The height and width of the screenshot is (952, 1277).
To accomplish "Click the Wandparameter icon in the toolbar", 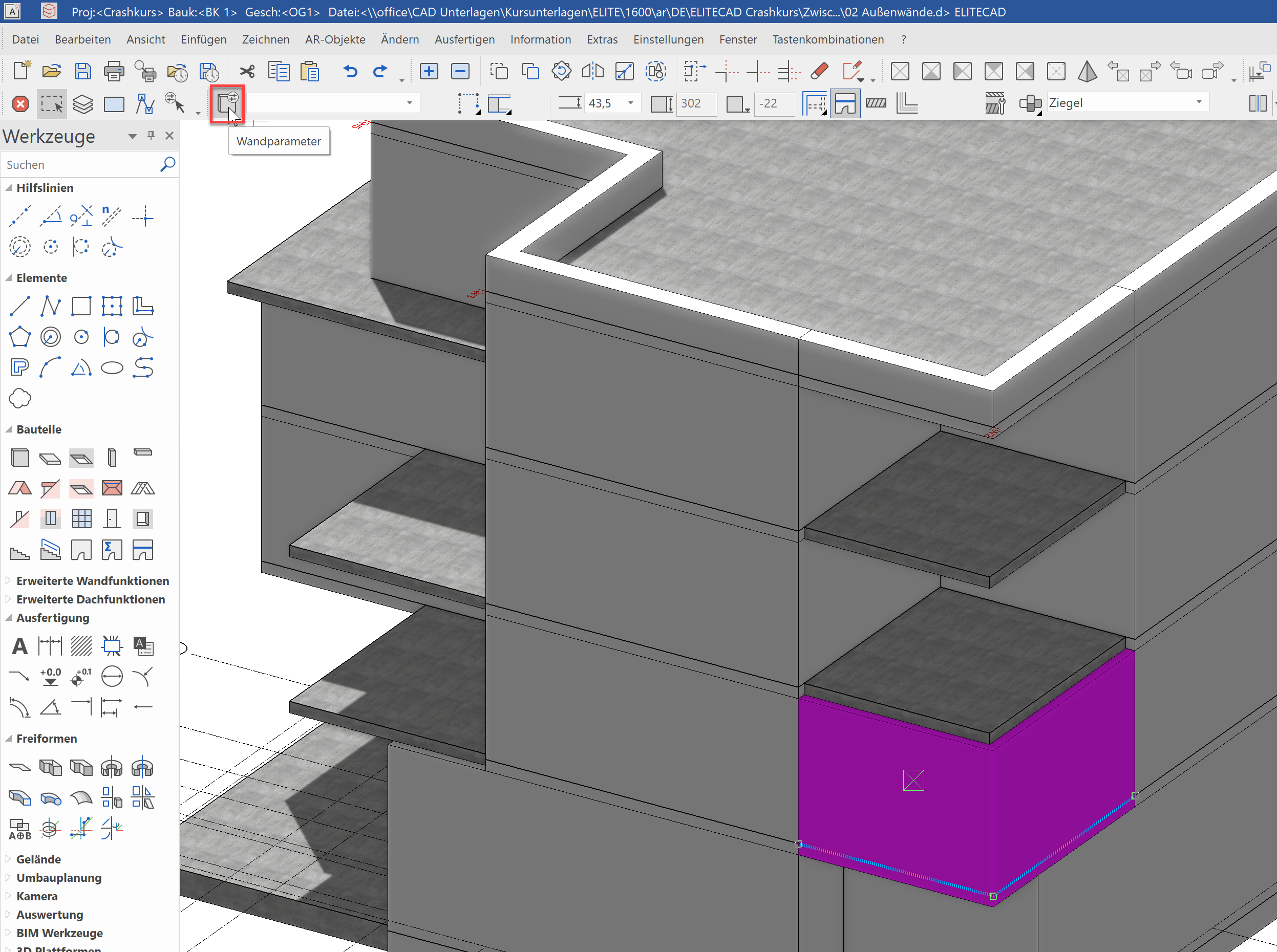I will point(227,104).
